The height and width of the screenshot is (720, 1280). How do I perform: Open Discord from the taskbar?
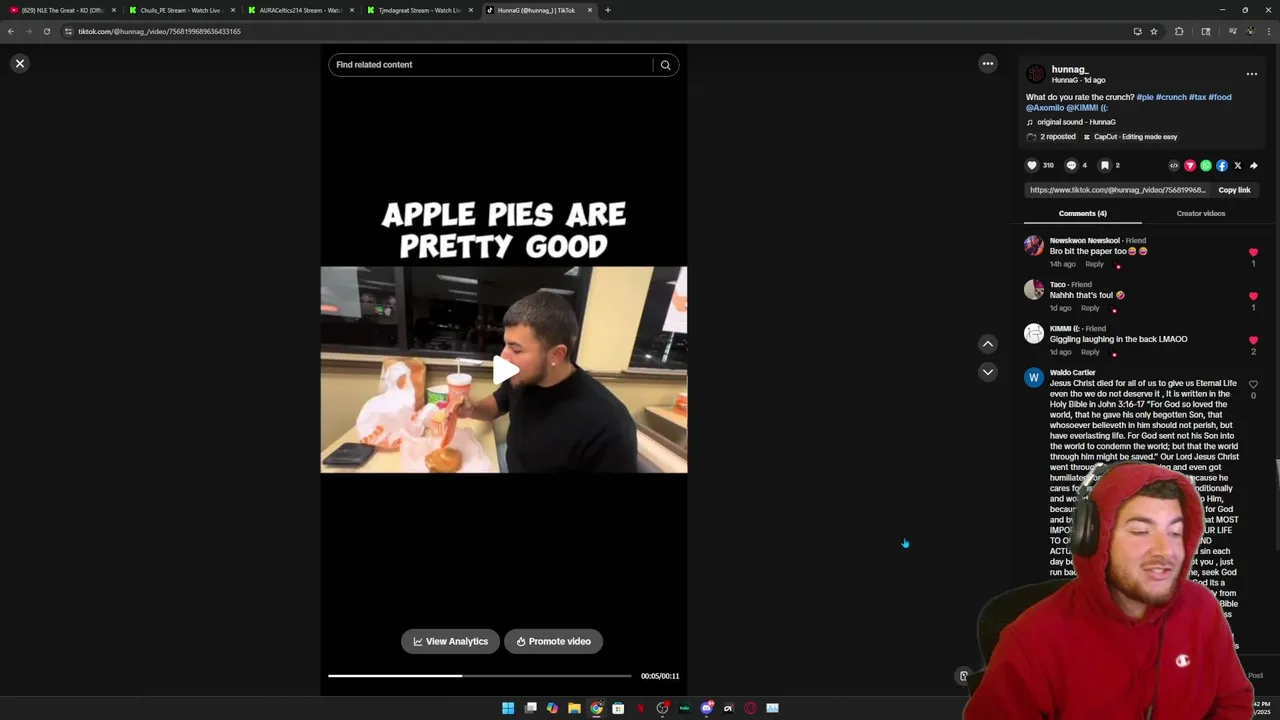[x=706, y=708]
